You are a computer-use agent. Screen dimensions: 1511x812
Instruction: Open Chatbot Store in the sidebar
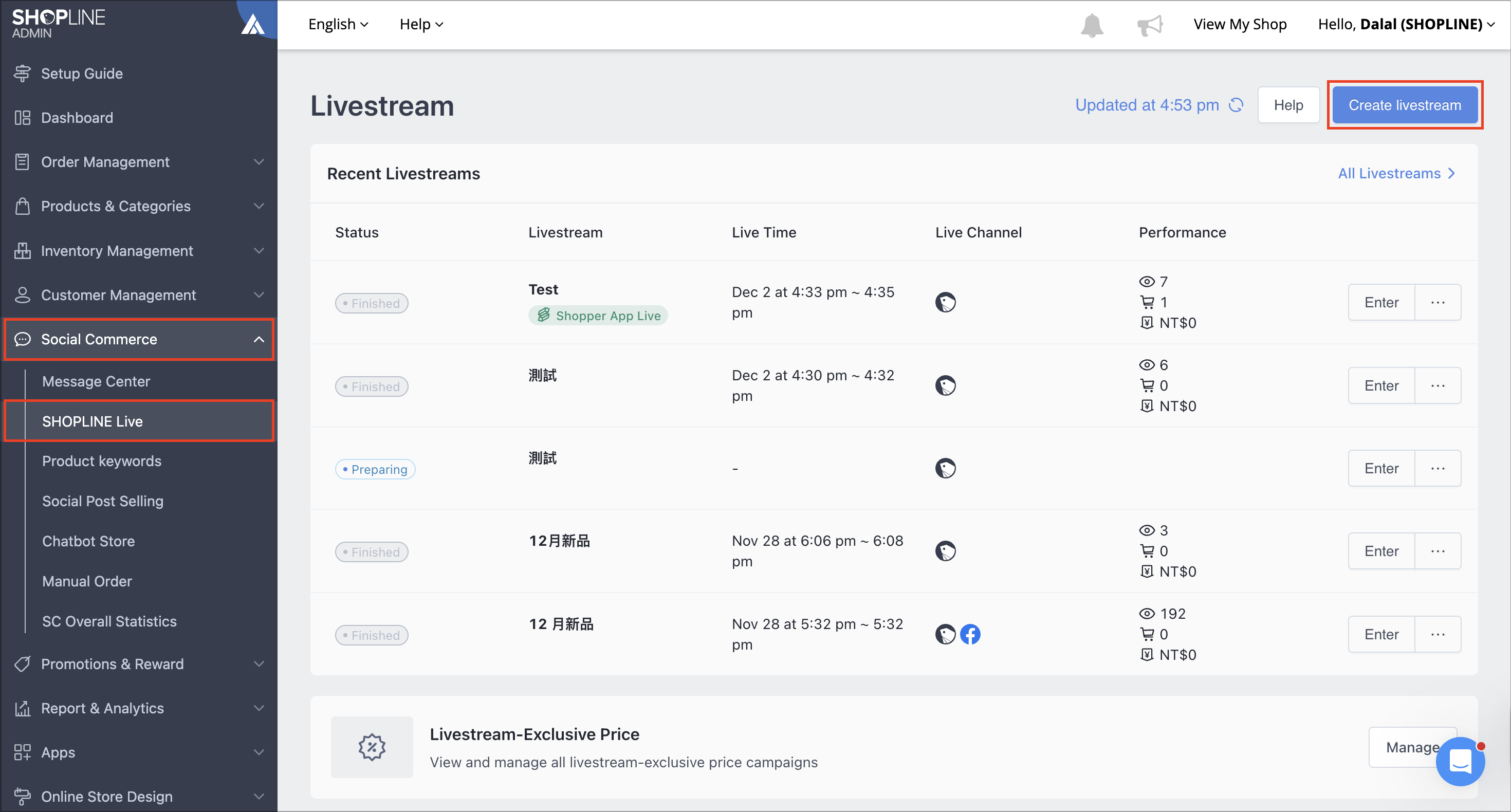pos(88,541)
